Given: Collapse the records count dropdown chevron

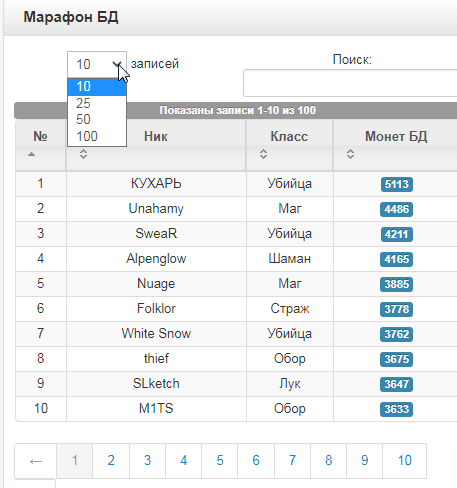Looking at the screenshot, I should (117, 64).
